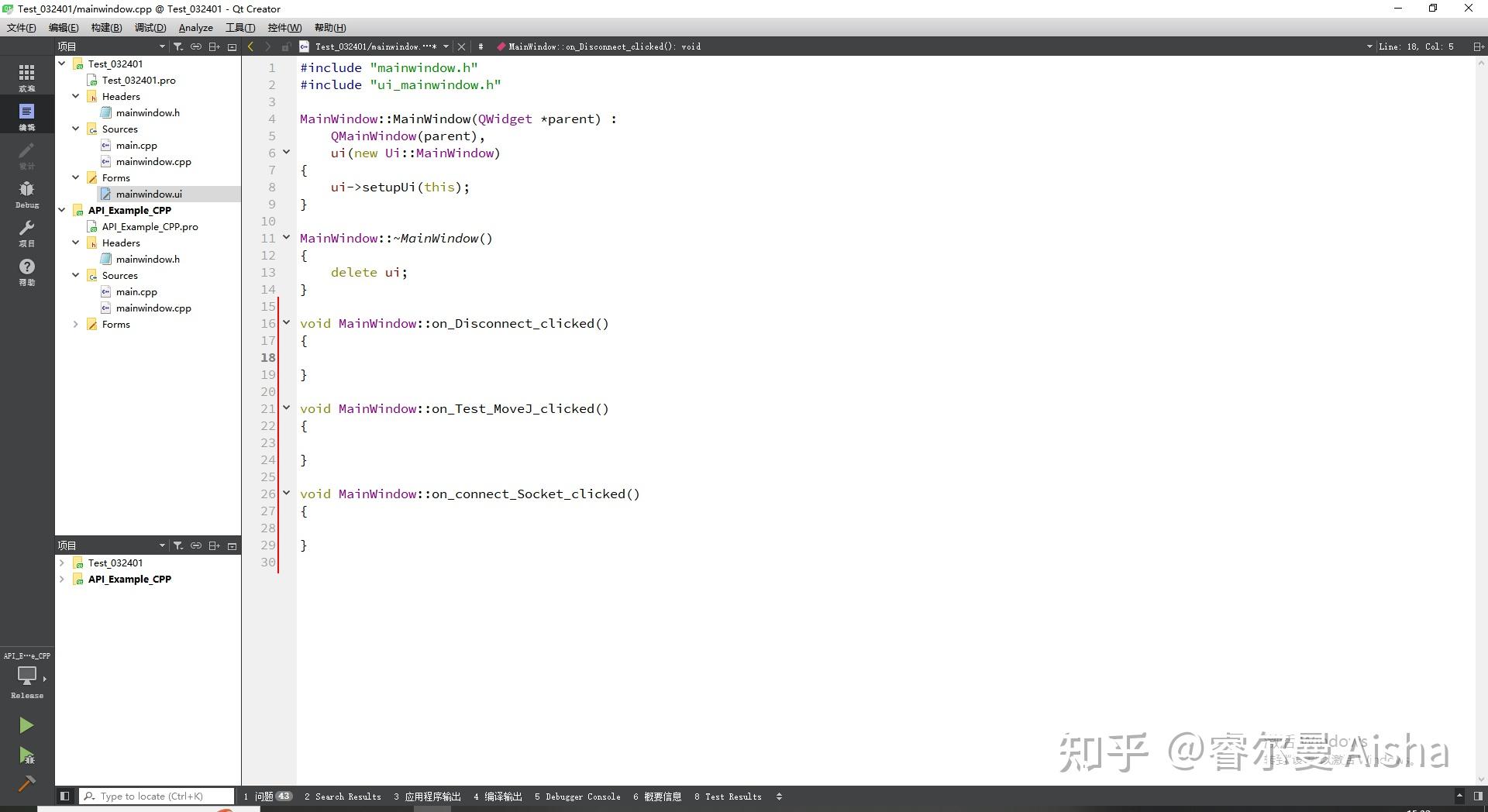Go back in editor navigation history
This screenshot has width=1488, height=812.
(250, 46)
